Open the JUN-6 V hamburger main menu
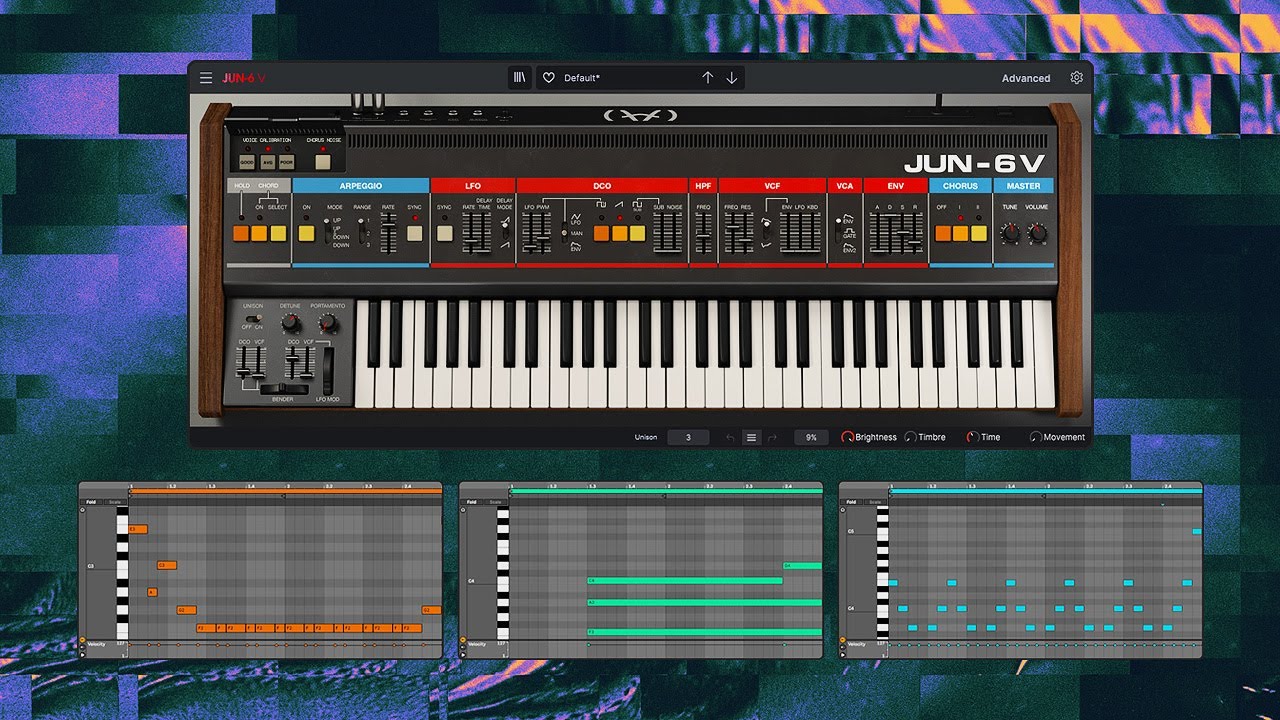The height and width of the screenshot is (720, 1280). 206,78
